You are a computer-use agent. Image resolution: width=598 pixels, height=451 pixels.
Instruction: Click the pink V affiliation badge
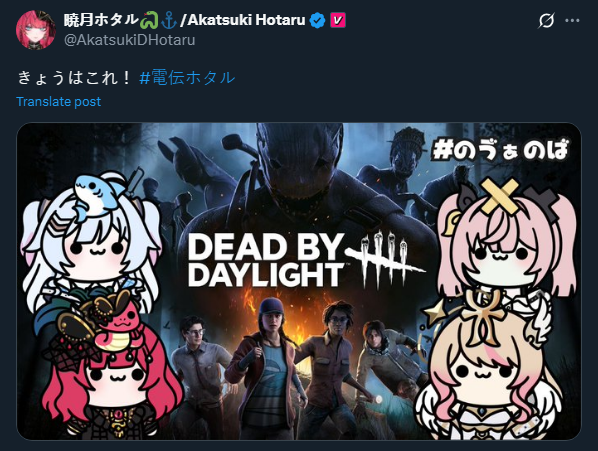(x=338, y=20)
